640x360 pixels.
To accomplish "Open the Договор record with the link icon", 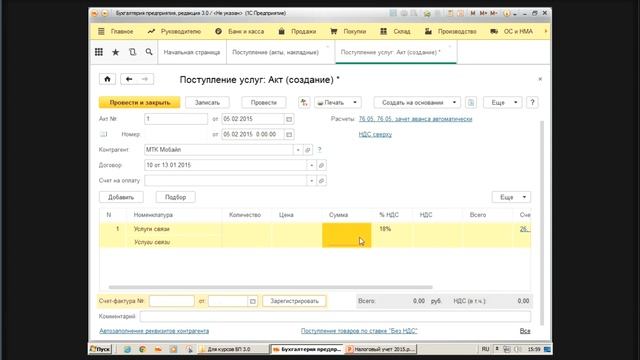I will (322, 165).
